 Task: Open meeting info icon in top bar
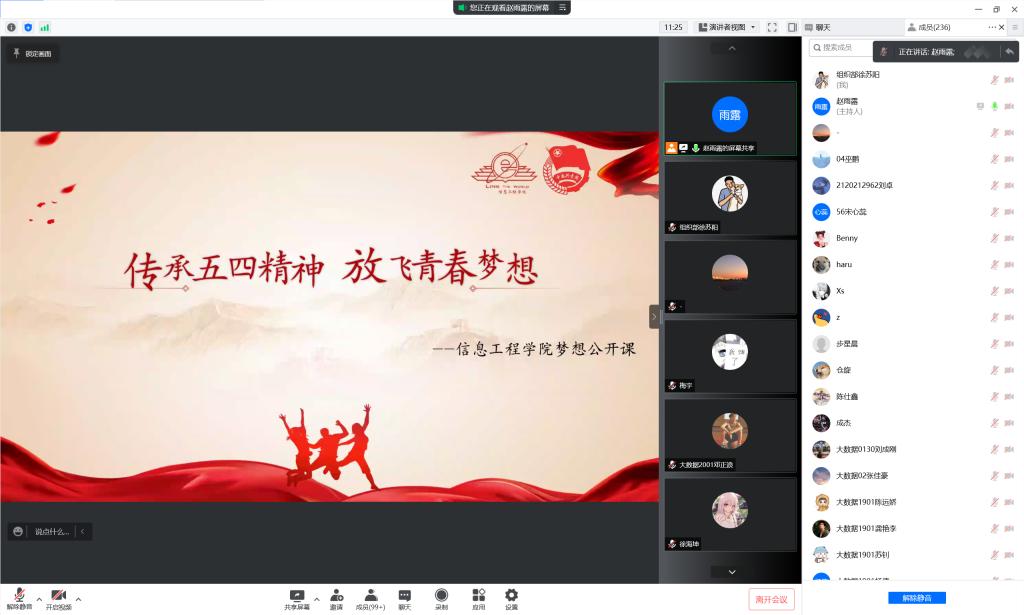(12, 27)
